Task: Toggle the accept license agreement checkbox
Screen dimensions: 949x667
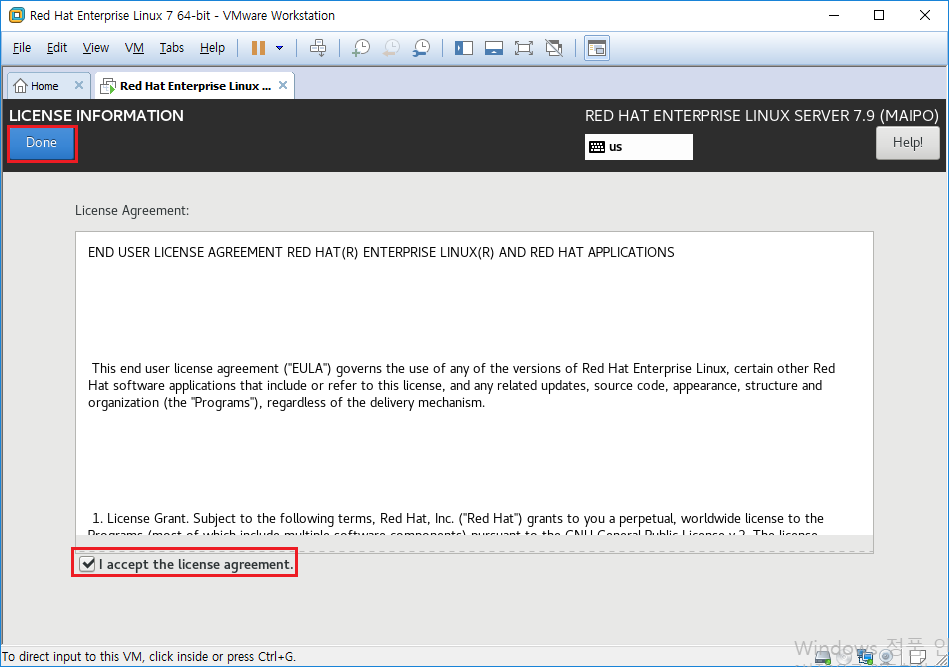Action: point(88,564)
